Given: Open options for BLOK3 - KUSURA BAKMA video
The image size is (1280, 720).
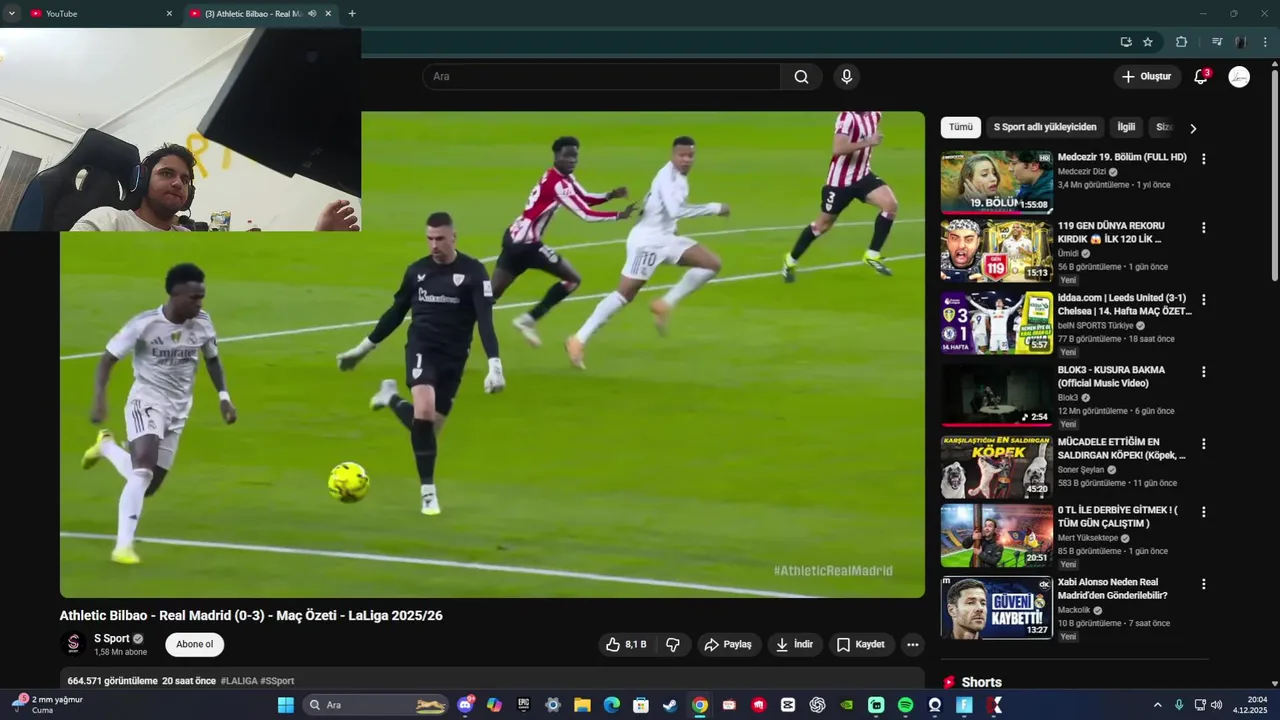Looking at the screenshot, I should (1204, 372).
